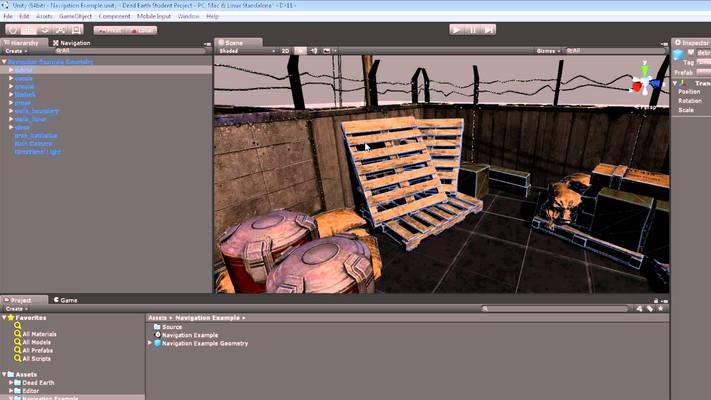Collapse the Assets folder tree
The height and width of the screenshot is (400, 711).
point(4,375)
